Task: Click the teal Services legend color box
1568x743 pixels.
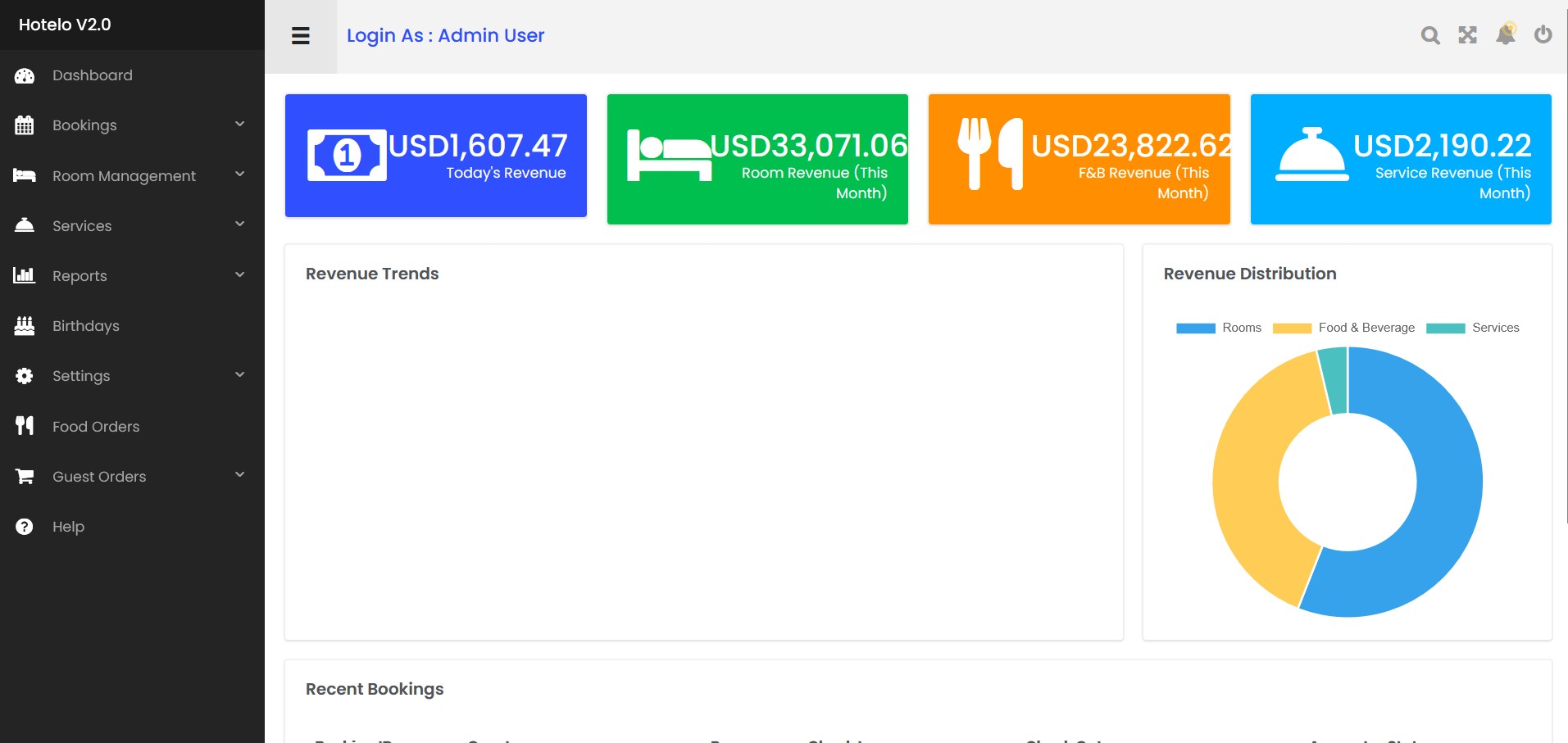Action: click(x=1446, y=328)
